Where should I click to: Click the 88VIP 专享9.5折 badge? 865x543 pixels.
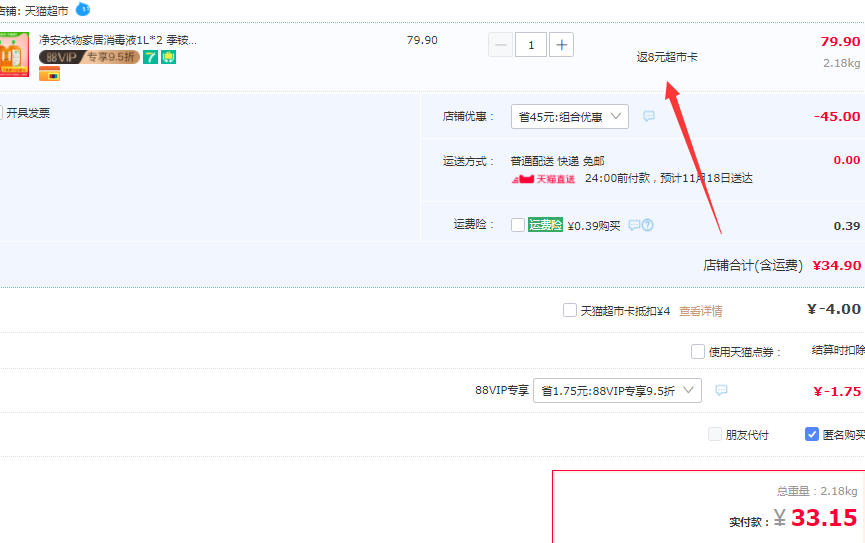89,57
